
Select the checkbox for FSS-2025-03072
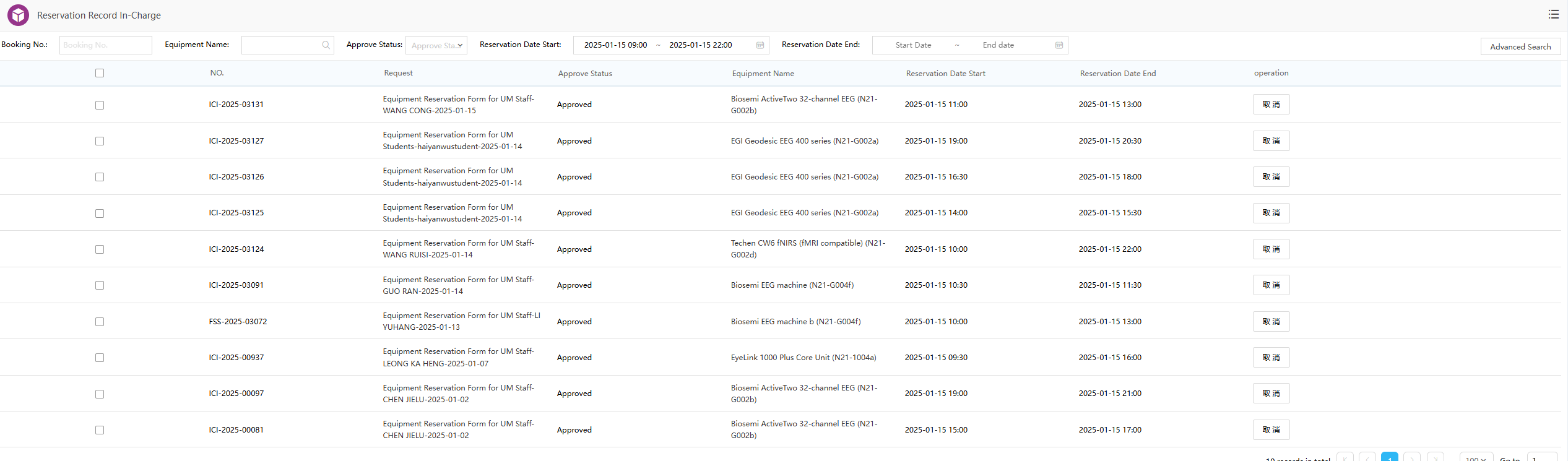[100, 322]
